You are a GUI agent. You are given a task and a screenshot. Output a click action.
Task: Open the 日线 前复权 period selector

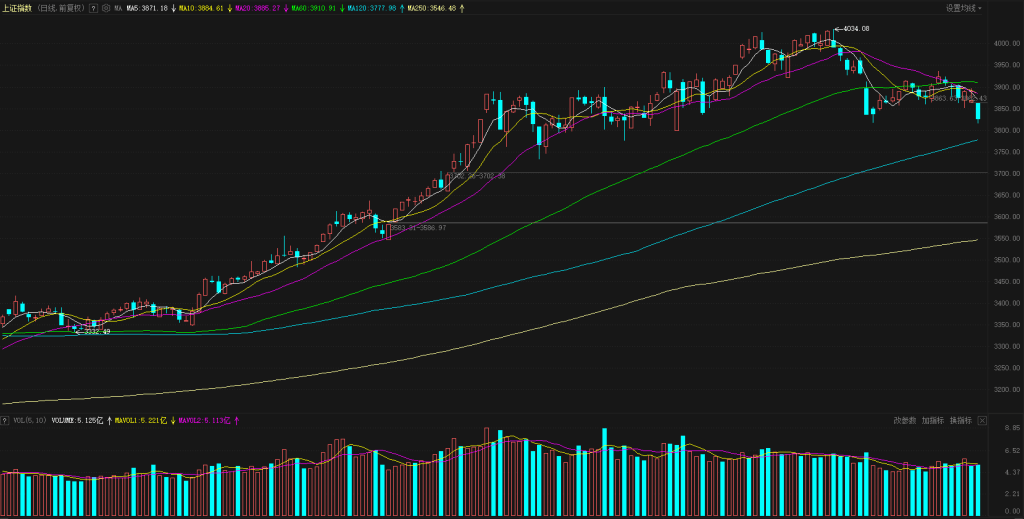[60, 8]
